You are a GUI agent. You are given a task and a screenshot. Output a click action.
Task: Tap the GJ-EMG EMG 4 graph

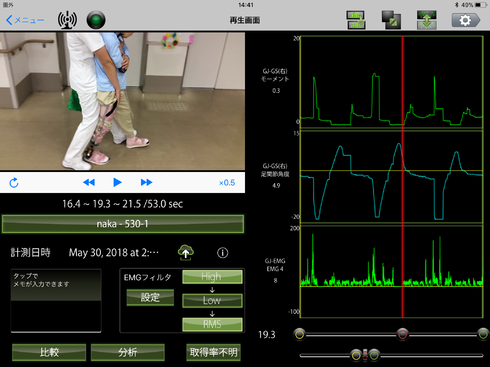coord(392,272)
